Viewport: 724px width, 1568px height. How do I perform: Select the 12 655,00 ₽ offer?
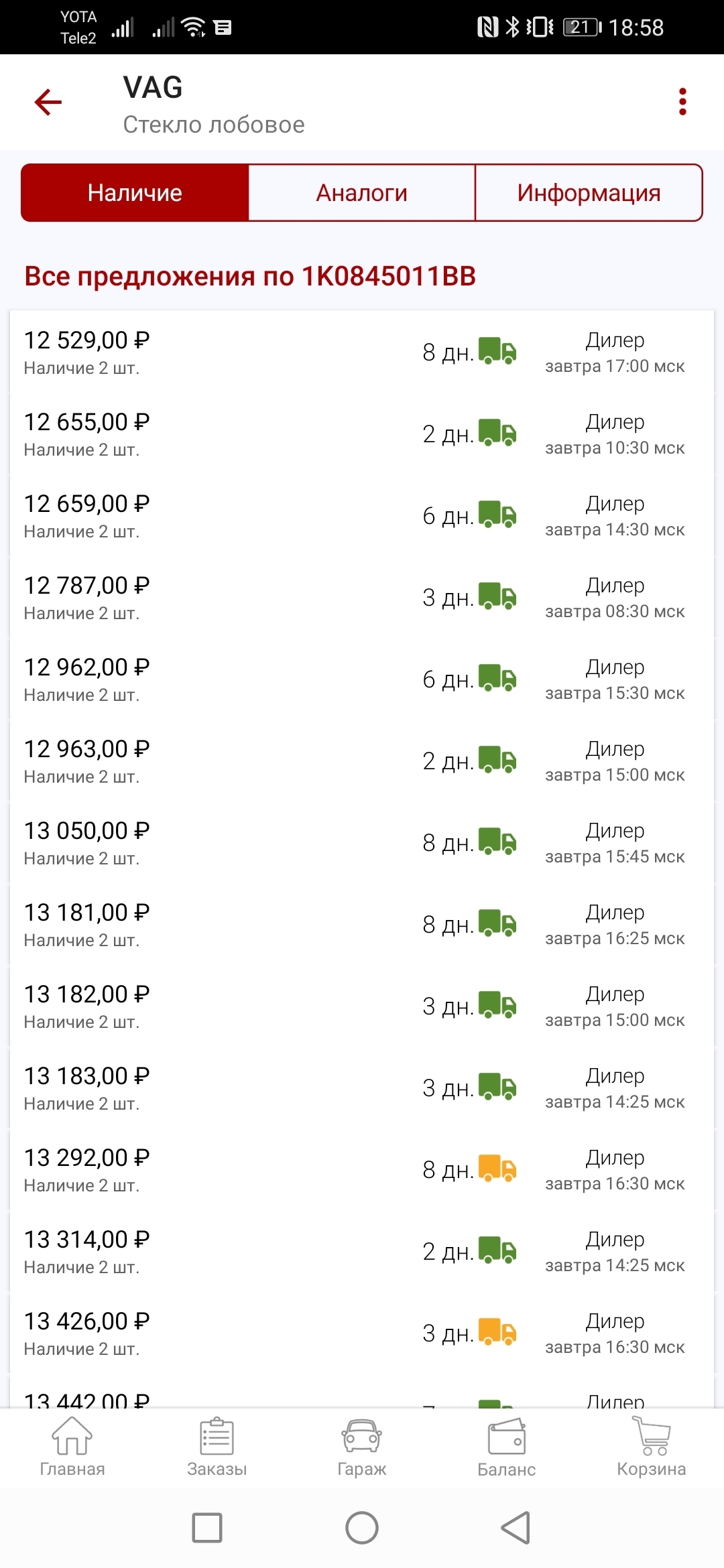coord(87,423)
